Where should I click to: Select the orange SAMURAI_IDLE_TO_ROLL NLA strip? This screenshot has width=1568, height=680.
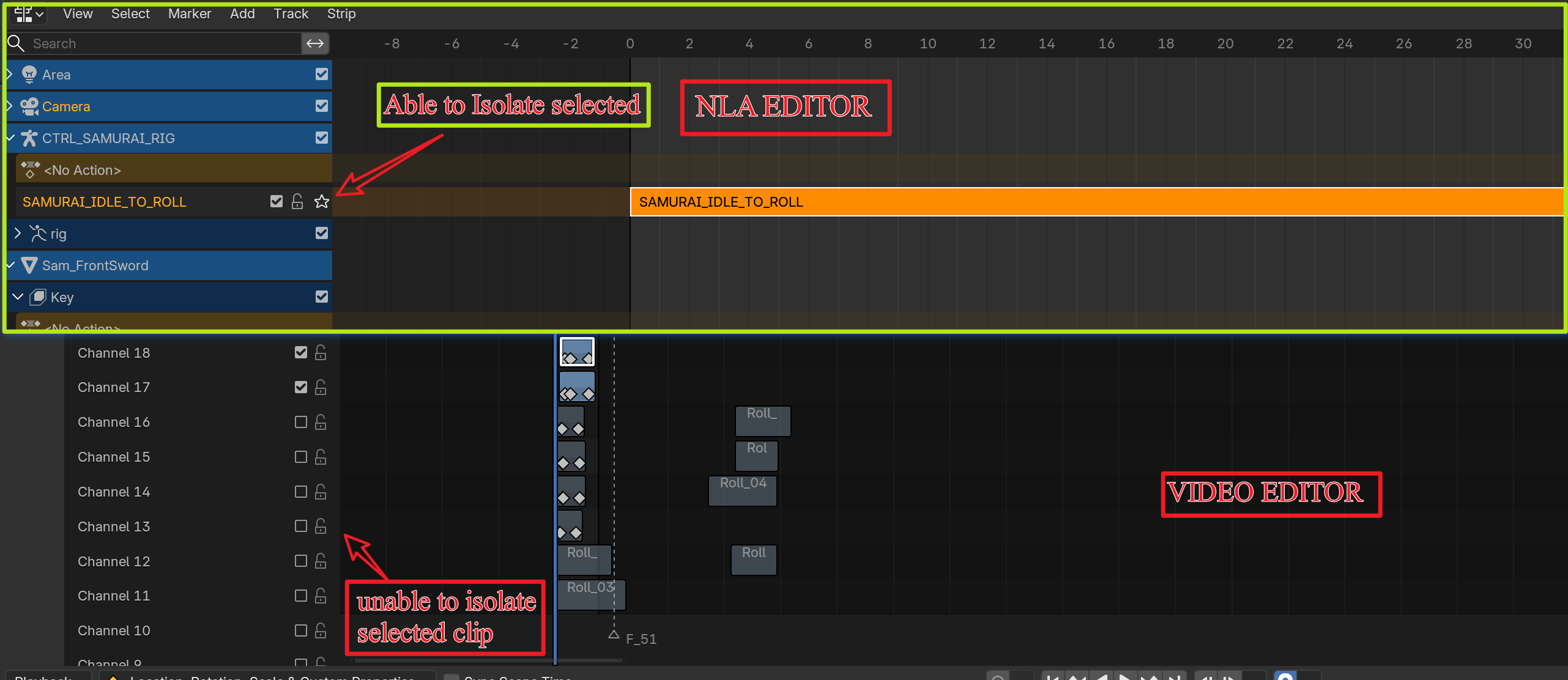(x=1097, y=202)
